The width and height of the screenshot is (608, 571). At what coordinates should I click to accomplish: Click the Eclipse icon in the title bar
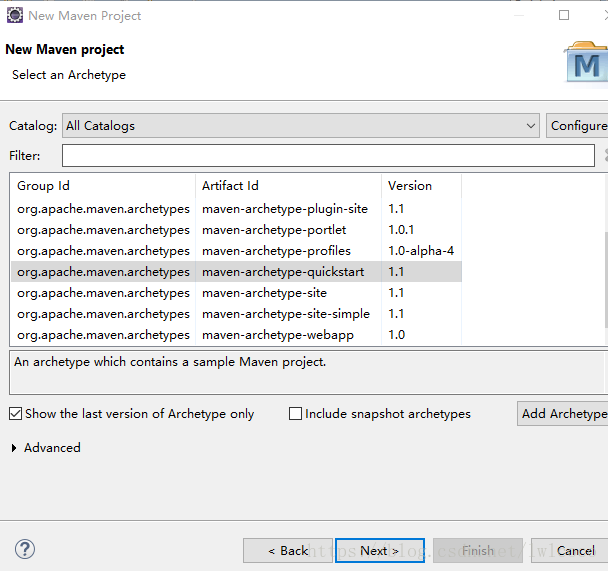(x=15, y=16)
